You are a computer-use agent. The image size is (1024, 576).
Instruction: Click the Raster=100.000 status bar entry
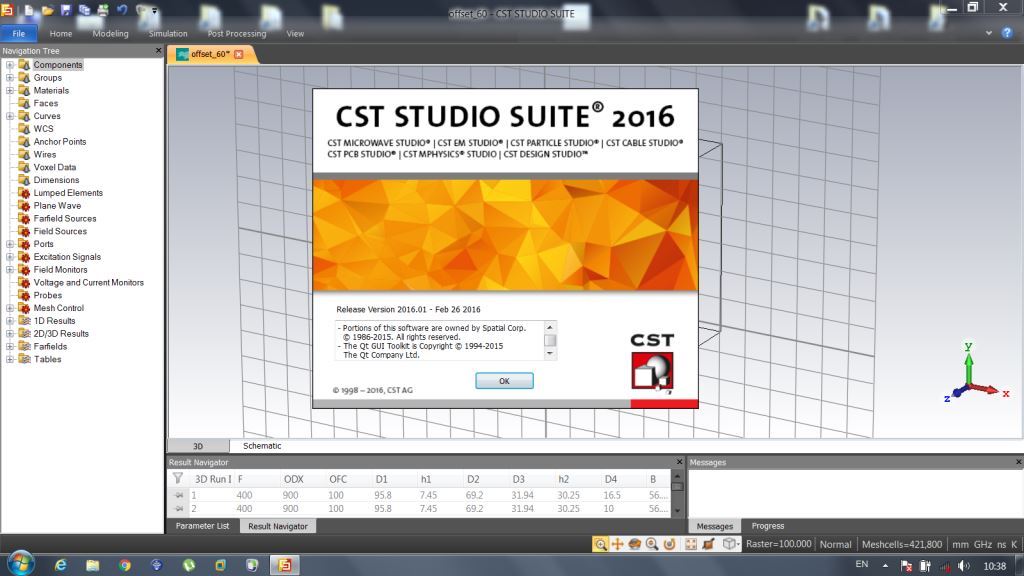(778, 544)
